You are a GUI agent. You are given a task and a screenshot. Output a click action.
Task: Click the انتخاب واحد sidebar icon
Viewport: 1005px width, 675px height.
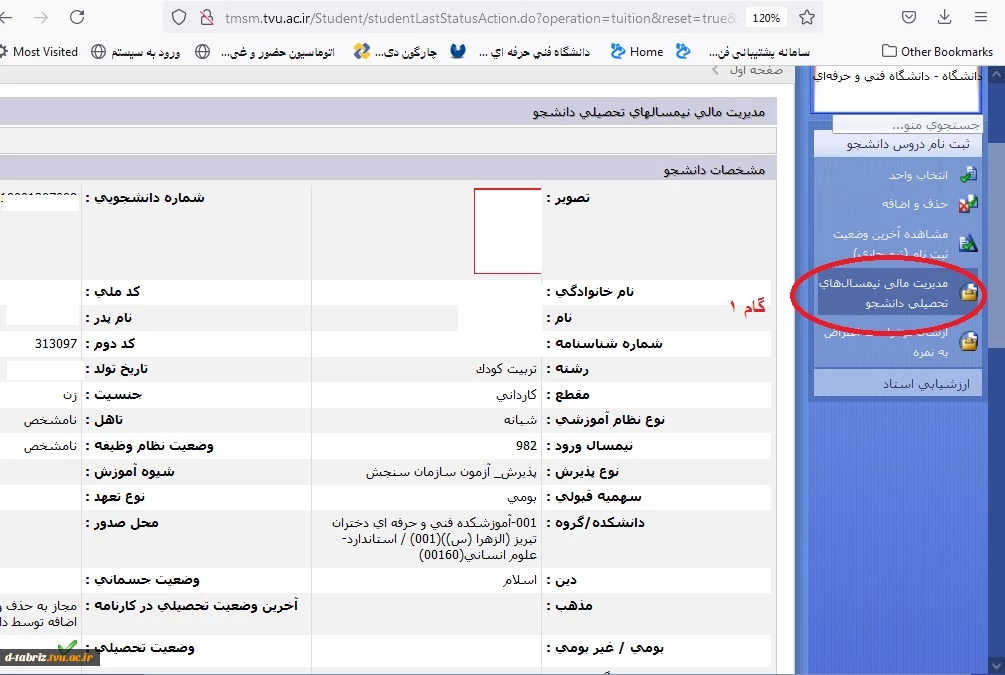coord(968,174)
